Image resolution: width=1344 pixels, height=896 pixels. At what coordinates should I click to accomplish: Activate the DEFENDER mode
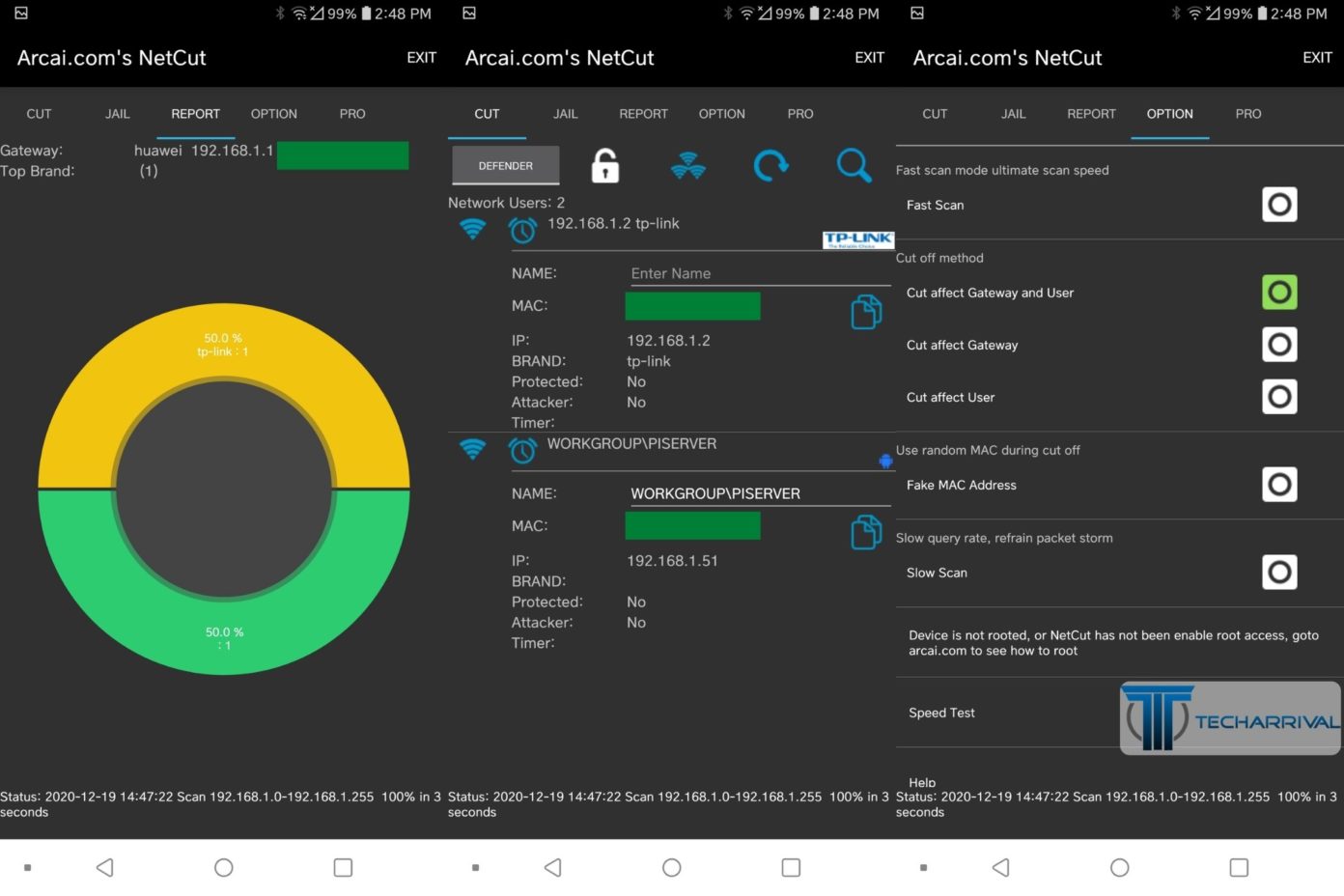[x=505, y=165]
